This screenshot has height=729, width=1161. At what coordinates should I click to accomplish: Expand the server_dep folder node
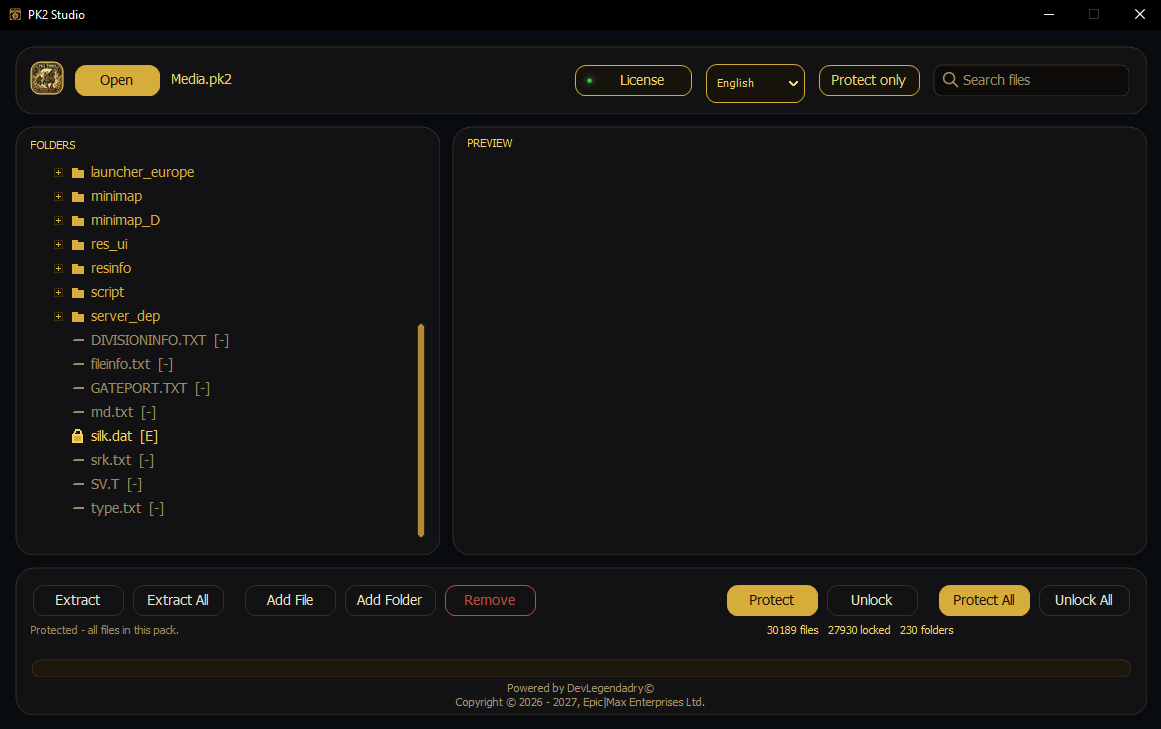click(x=58, y=317)
